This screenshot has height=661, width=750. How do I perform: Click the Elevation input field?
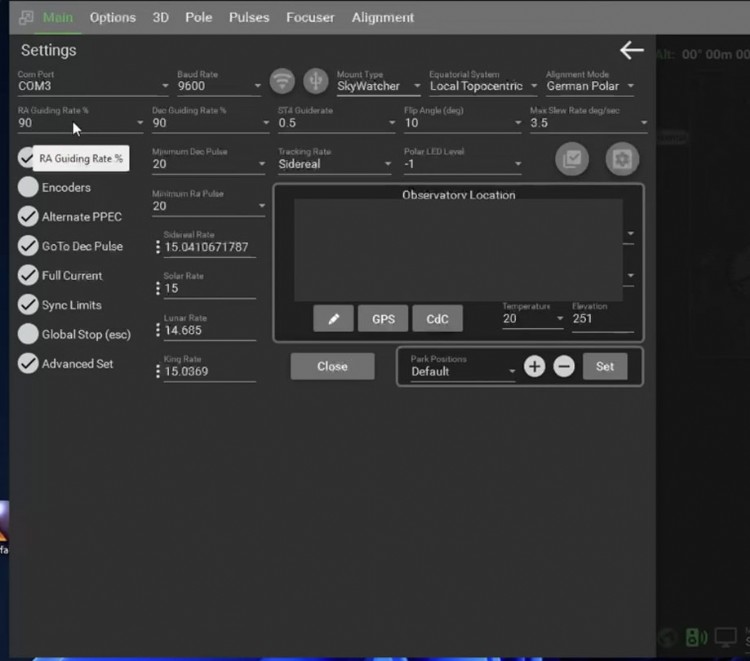601,319
